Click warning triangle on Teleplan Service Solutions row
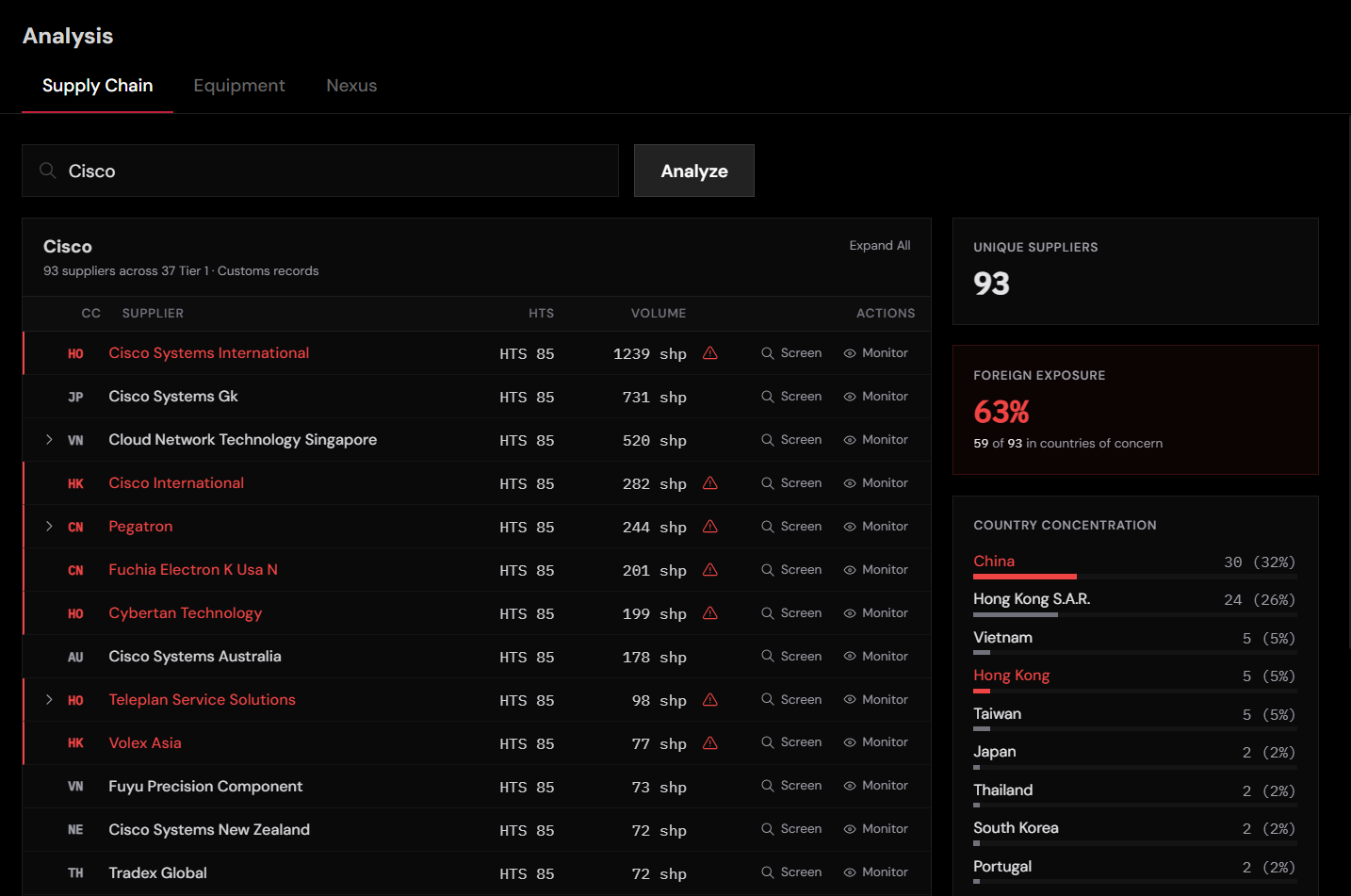This screenshot has height=896, width=1351. click(710, 700)
